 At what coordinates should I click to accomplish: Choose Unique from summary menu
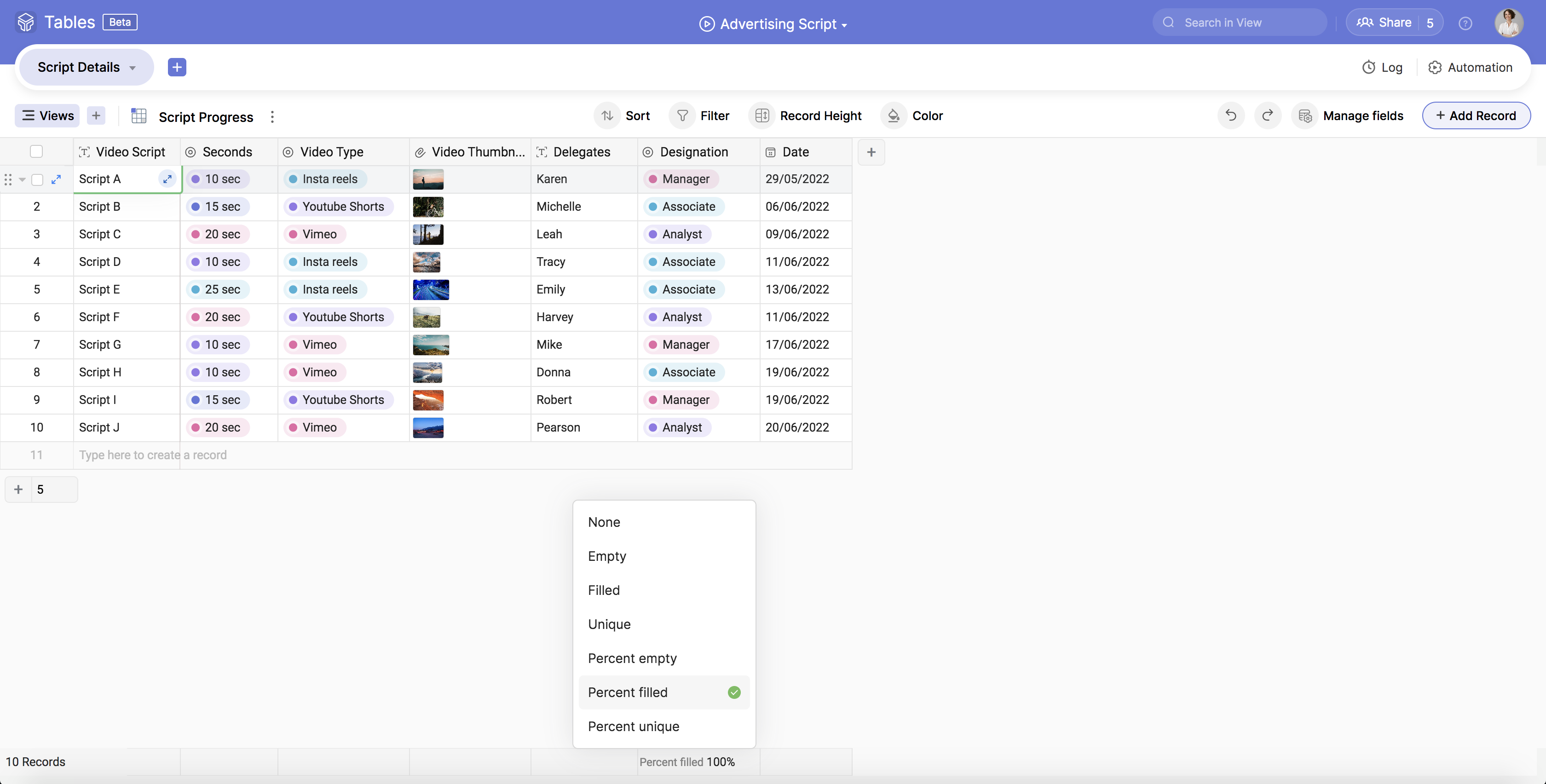point(609,624)
